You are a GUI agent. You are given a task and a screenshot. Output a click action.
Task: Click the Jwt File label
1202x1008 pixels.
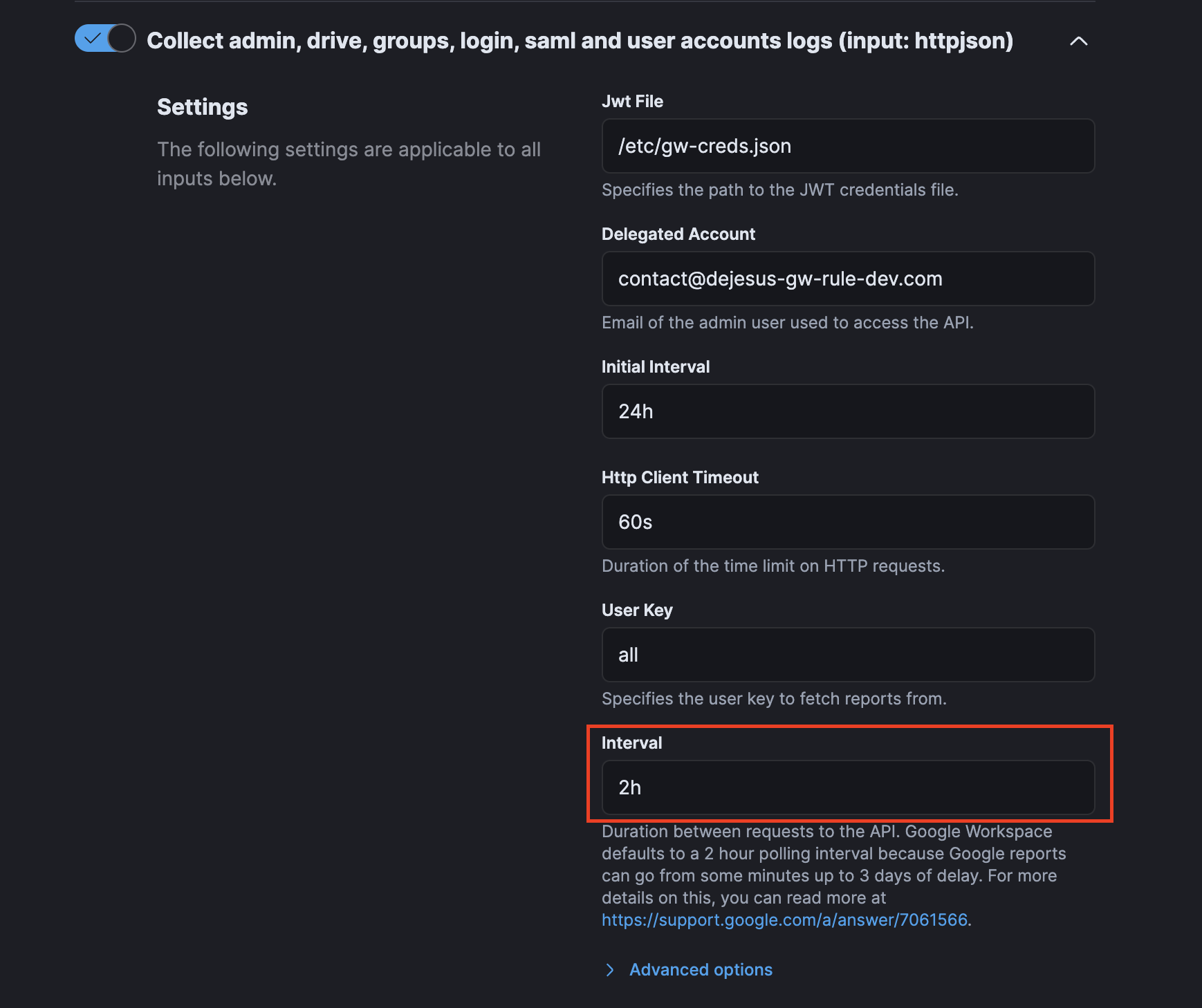(x=631, y=101)
